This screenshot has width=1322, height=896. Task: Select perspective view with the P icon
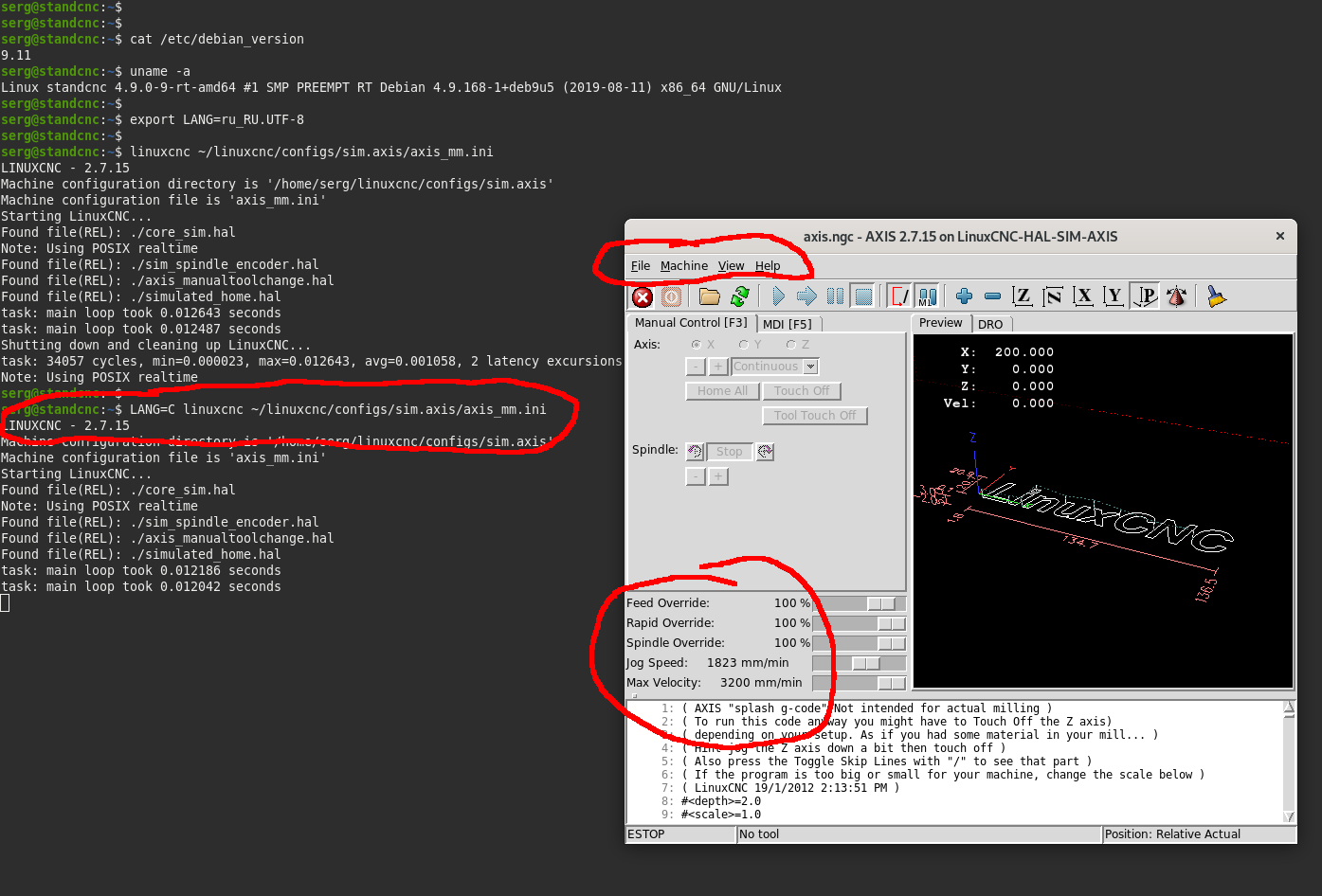coord(1146,297)
